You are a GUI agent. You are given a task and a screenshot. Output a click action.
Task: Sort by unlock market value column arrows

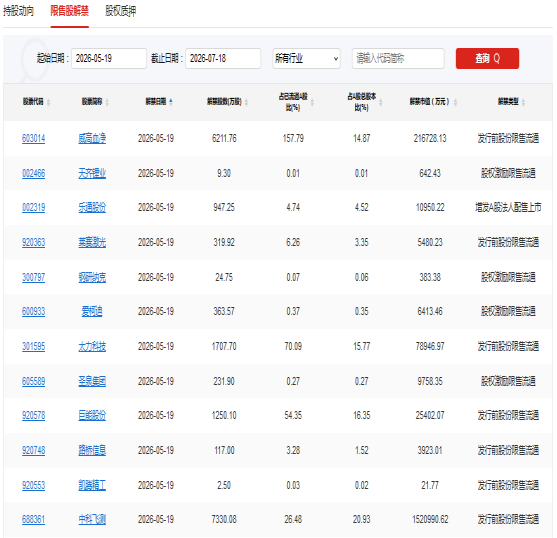[x=455, y=102]
